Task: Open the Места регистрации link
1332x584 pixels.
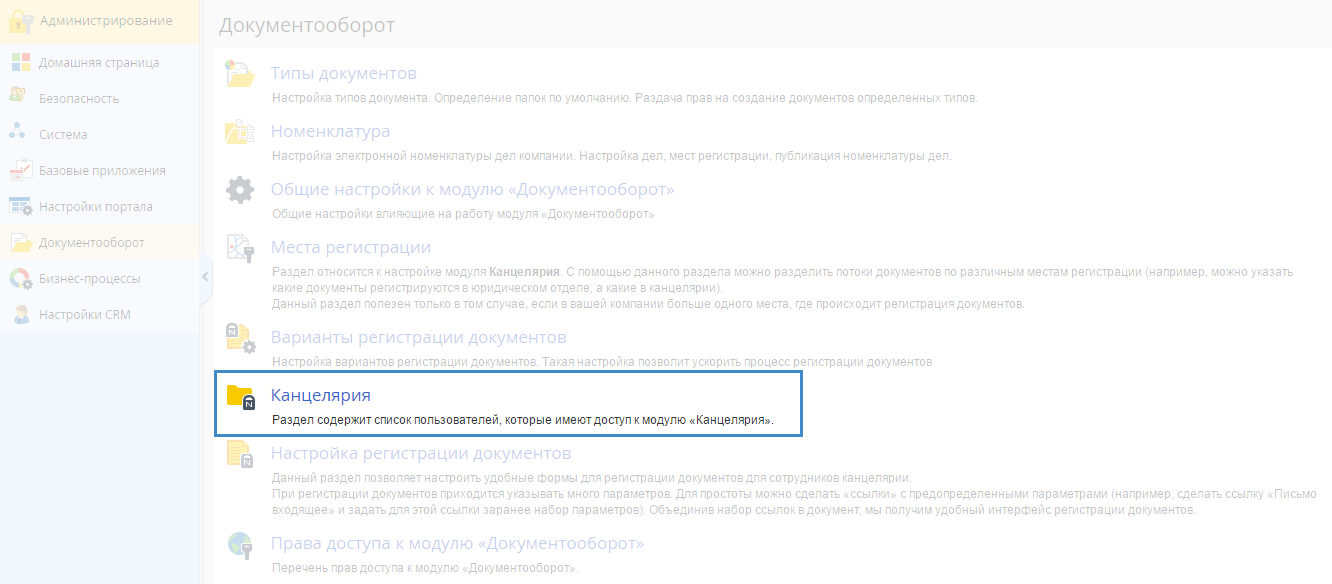Action: (351, 248)
